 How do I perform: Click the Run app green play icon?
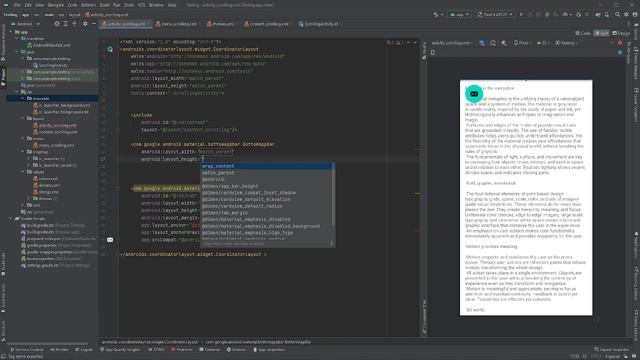coord(521,14)
